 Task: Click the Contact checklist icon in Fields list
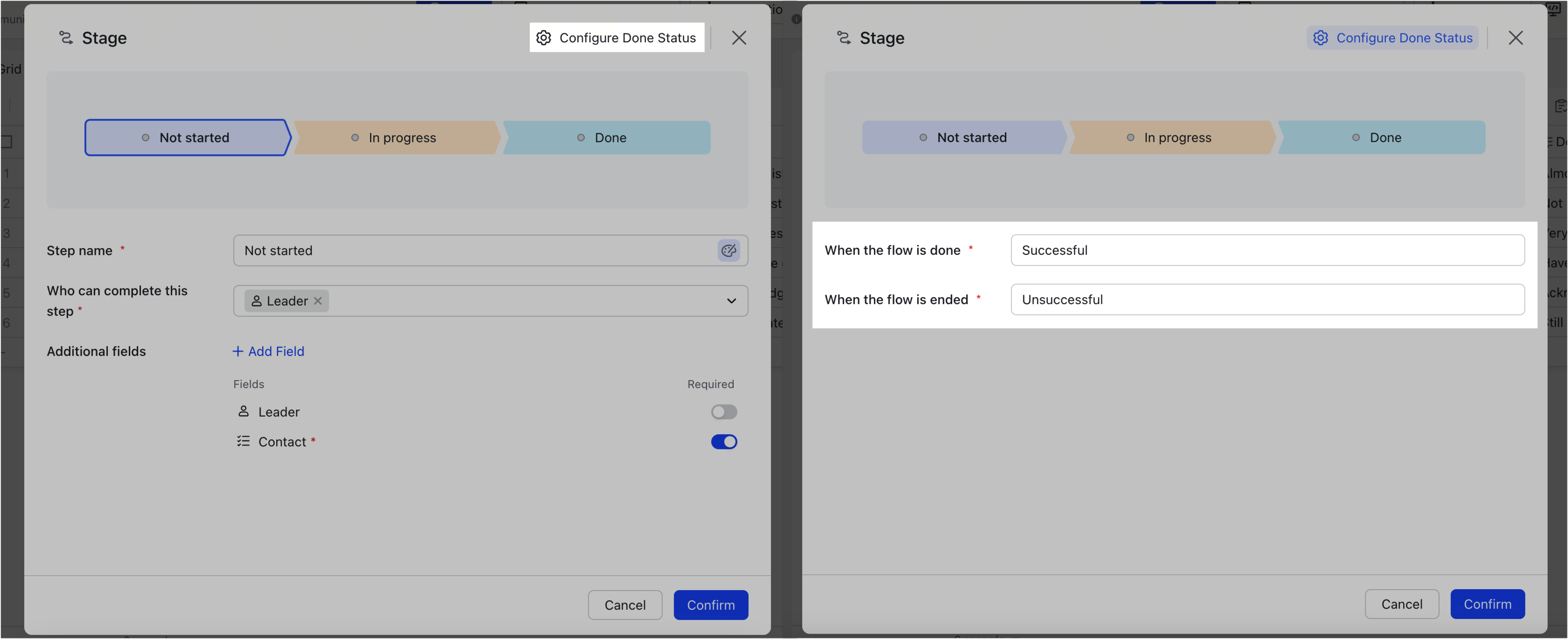(x=243, y=441)
